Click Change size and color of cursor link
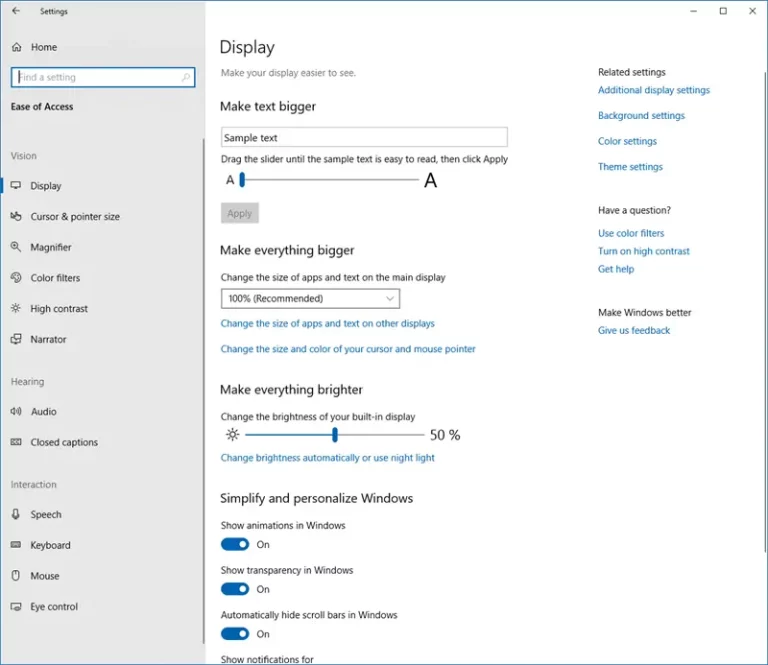Viewport: 768px width, 665px height. click(348, 349)
